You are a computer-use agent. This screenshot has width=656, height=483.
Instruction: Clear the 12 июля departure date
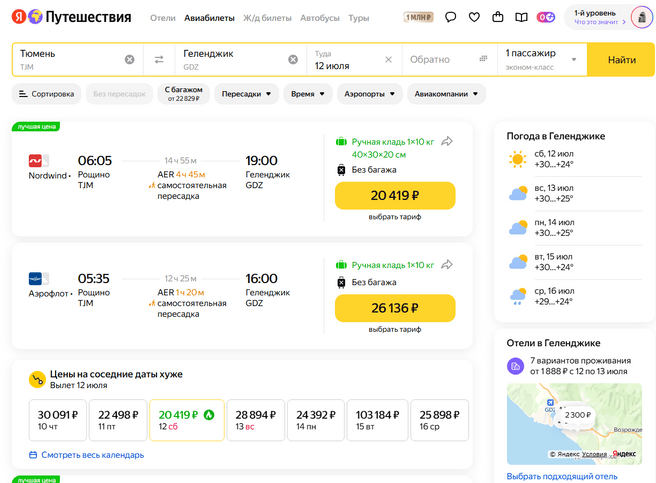pyautogui.click(x=389, y=60)
